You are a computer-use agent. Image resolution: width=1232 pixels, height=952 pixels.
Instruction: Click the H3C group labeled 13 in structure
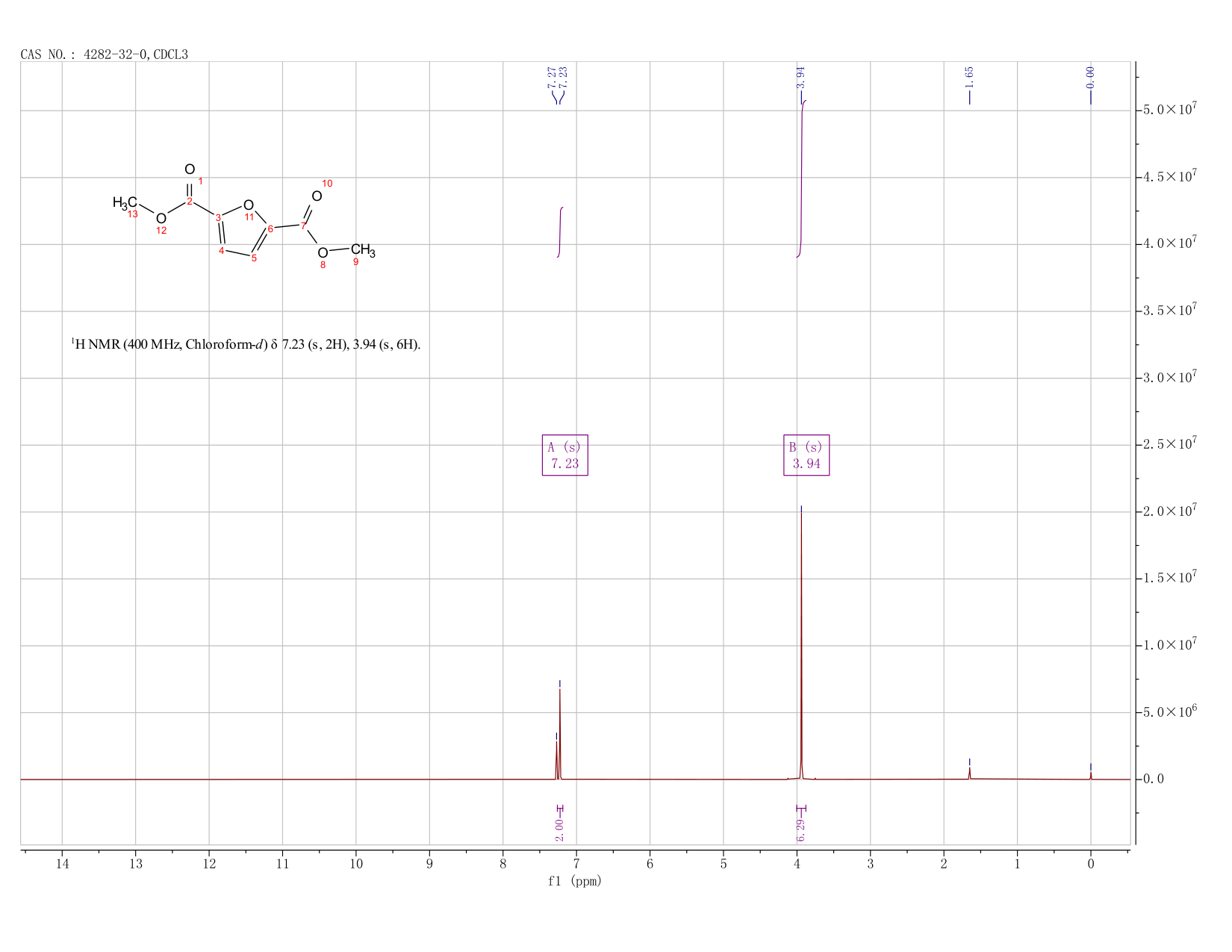[x=125, y=203]
